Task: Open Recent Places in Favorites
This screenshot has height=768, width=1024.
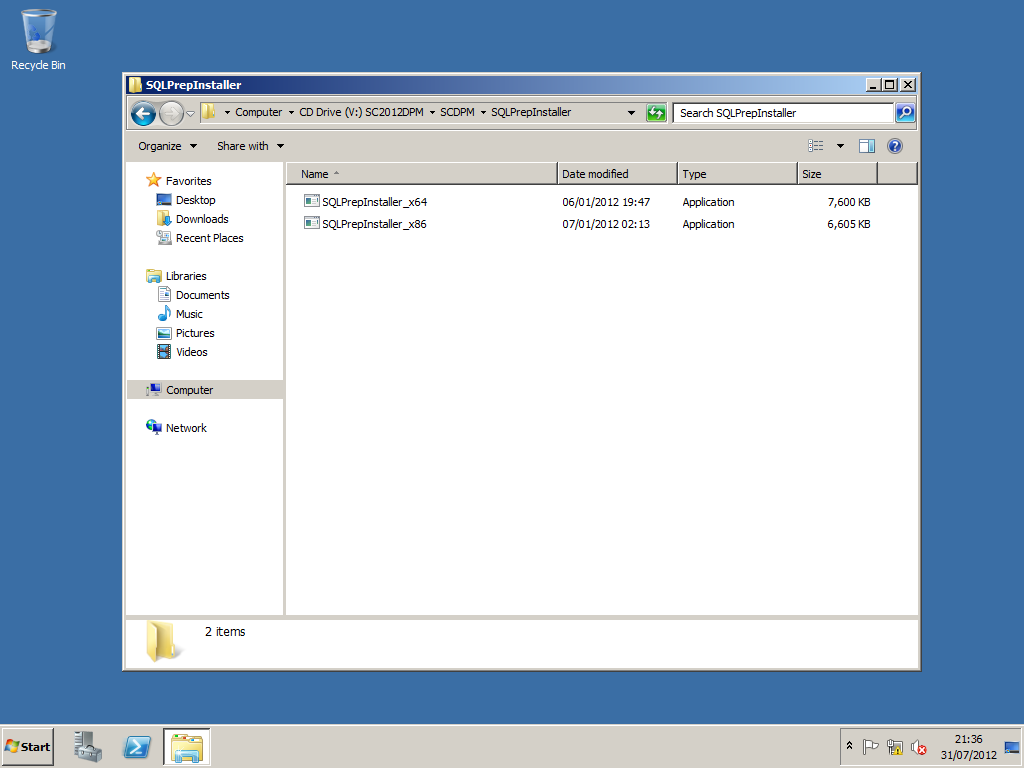Action: tap(210, 238)
